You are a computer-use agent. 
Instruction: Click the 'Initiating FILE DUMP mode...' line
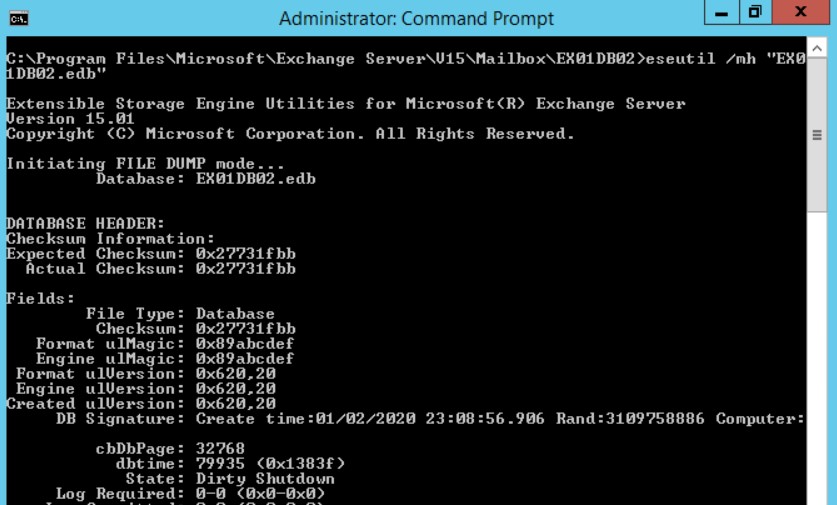pyautogui.click(x=145, y=164)
